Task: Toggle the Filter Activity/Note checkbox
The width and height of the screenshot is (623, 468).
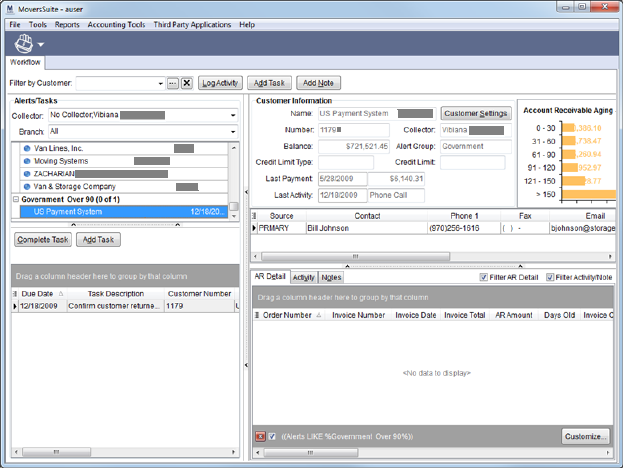Action: pyautogui.click(x=550, y=277)
